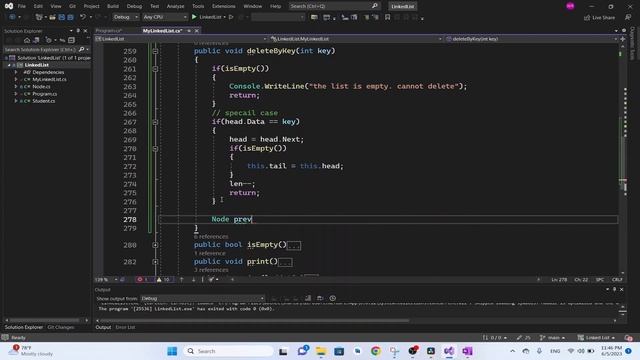640x360 pixels.
Task: Expand the collapsed isEmpty method at line 280
Action: (155, 245)
